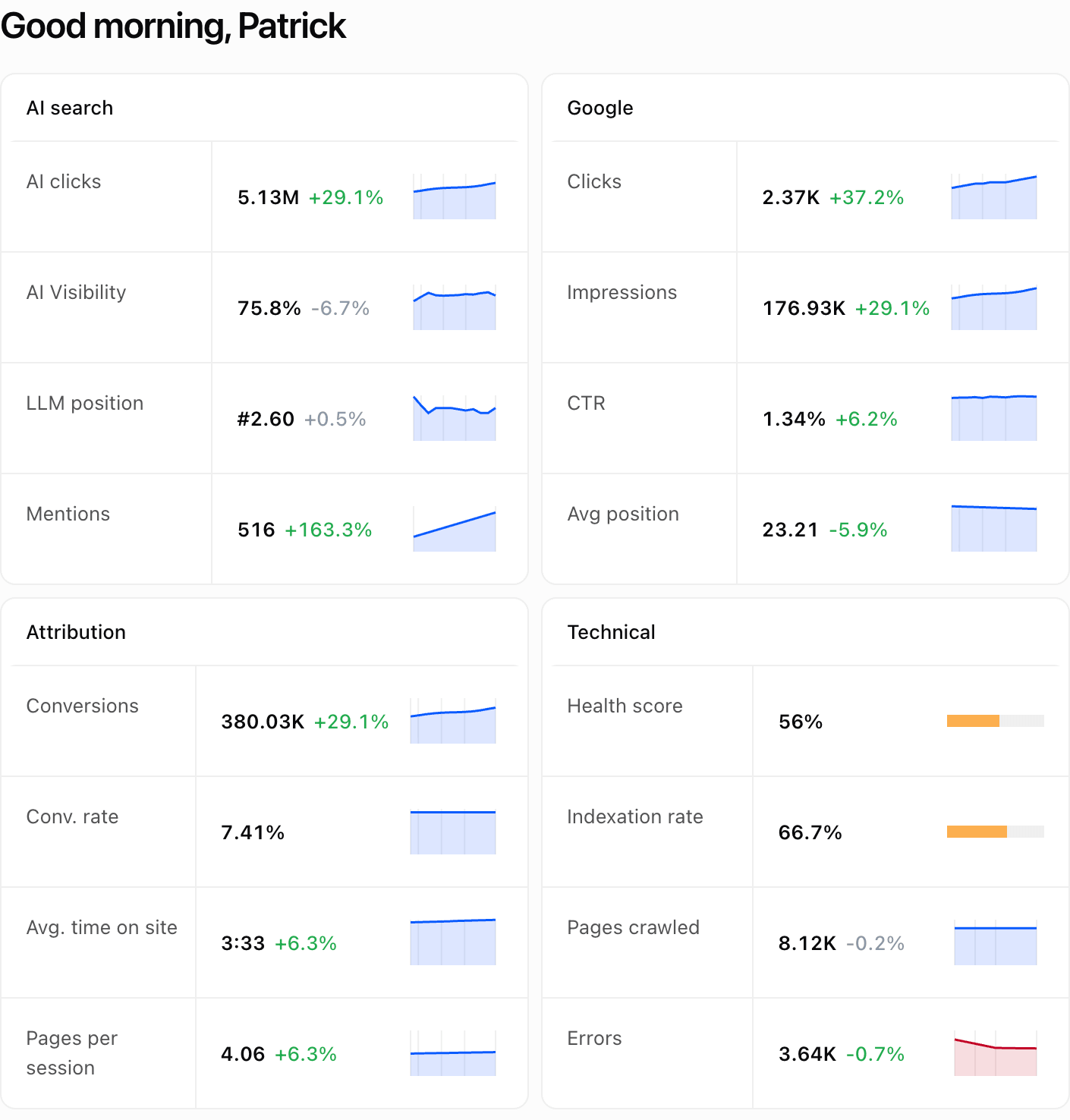Image resolution: width=1070 pixels, height=1120 pixels.
Task: Open the Technical section header
Action: click(x=612, y=632)
